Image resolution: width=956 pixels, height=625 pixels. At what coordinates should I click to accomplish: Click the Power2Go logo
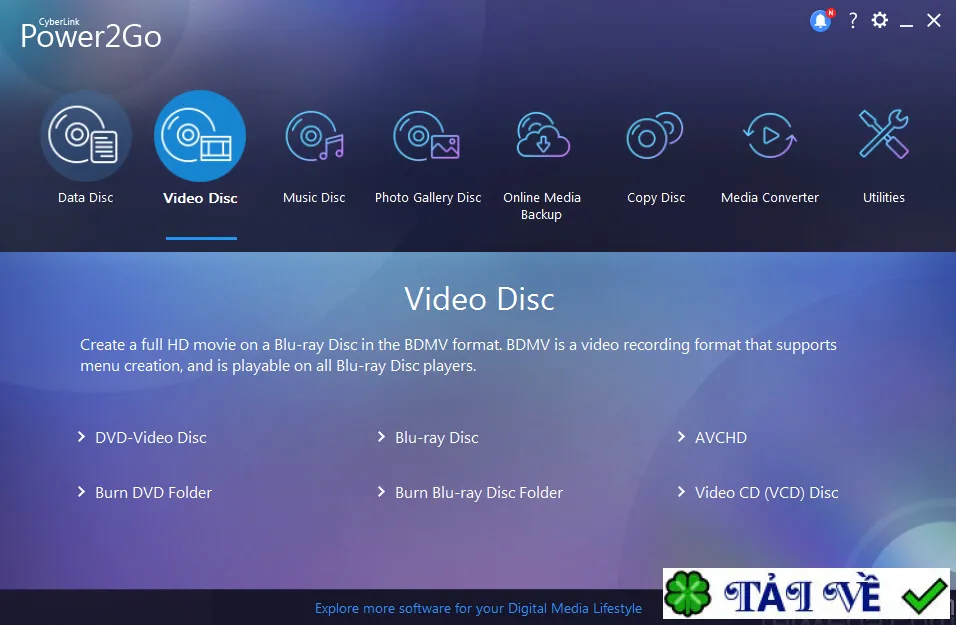point(91,34)
